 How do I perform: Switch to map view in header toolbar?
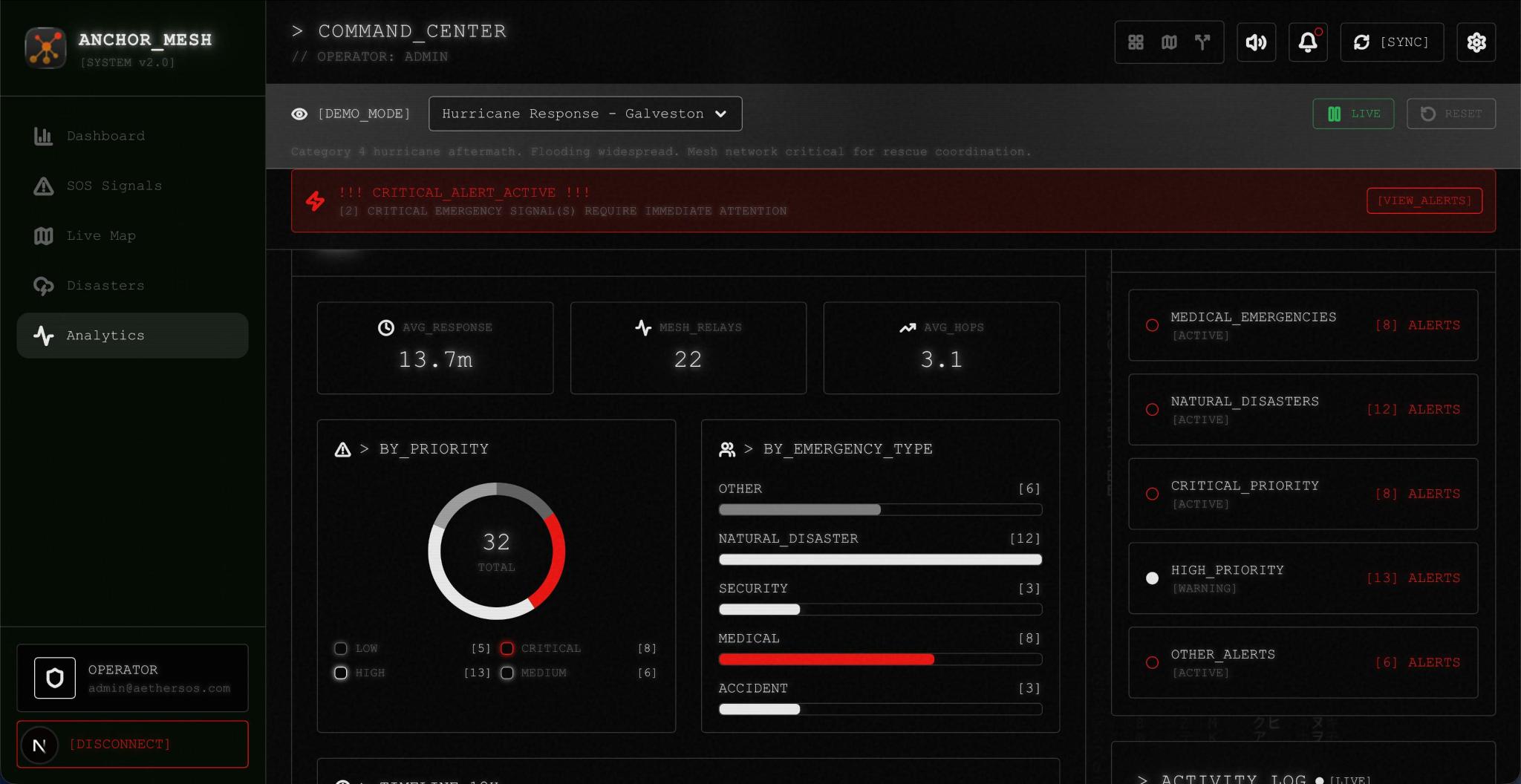[x=1169, y=42]
